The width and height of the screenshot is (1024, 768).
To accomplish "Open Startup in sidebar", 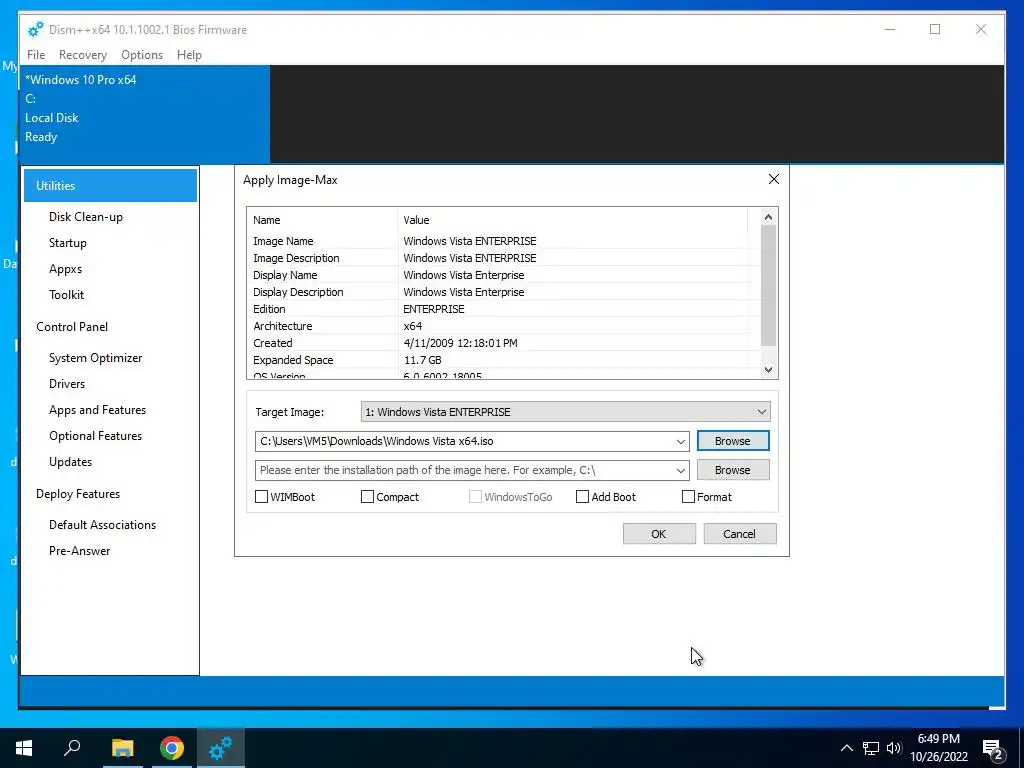I will [68, 243].
